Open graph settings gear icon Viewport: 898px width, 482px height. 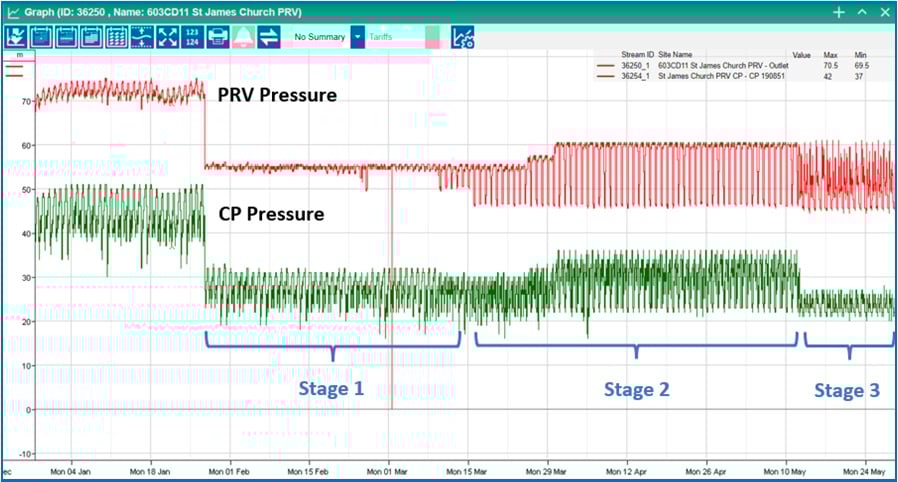(463, 37)
